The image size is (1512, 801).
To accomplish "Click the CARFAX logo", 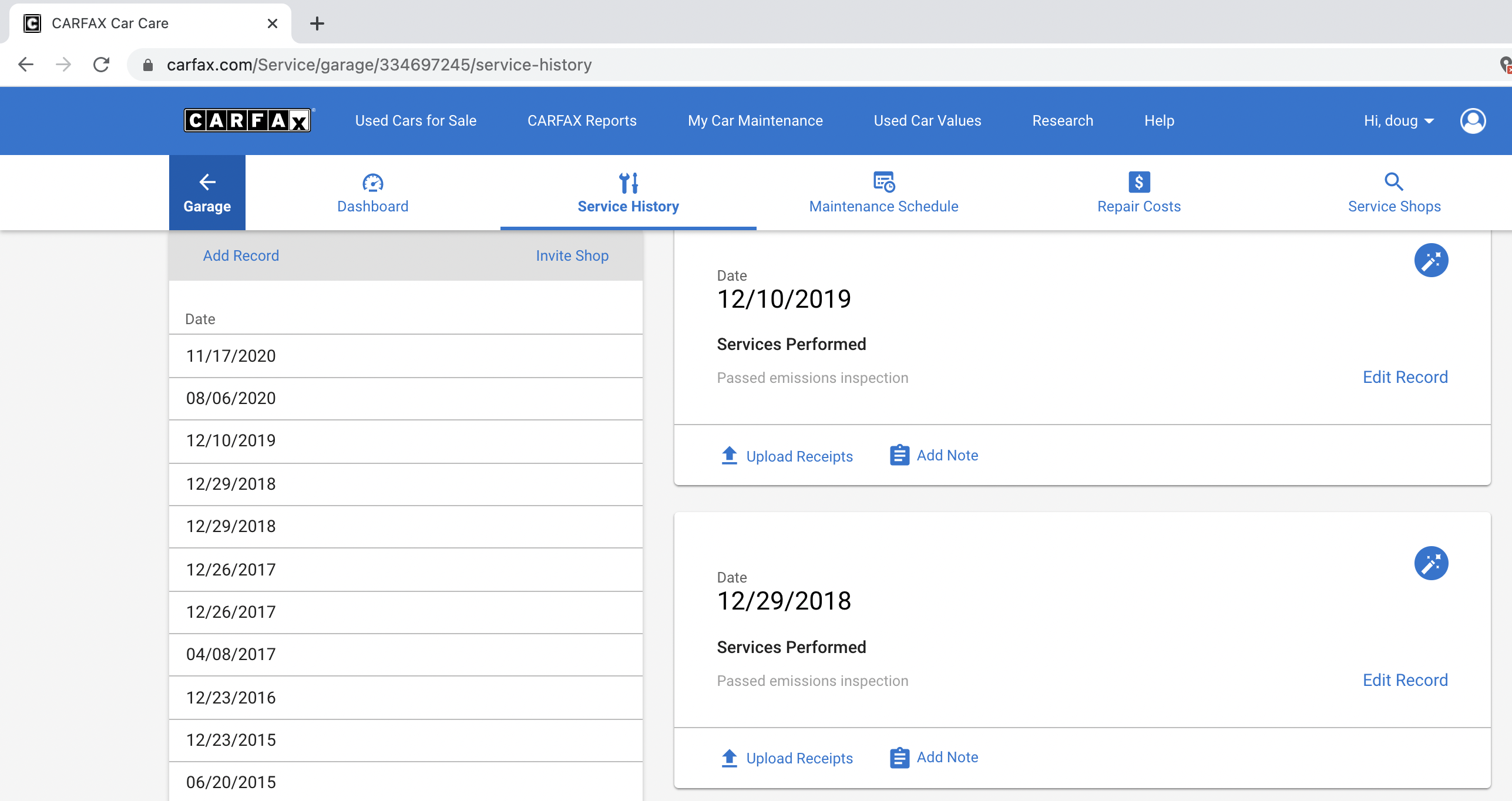I will click(247, 120).
